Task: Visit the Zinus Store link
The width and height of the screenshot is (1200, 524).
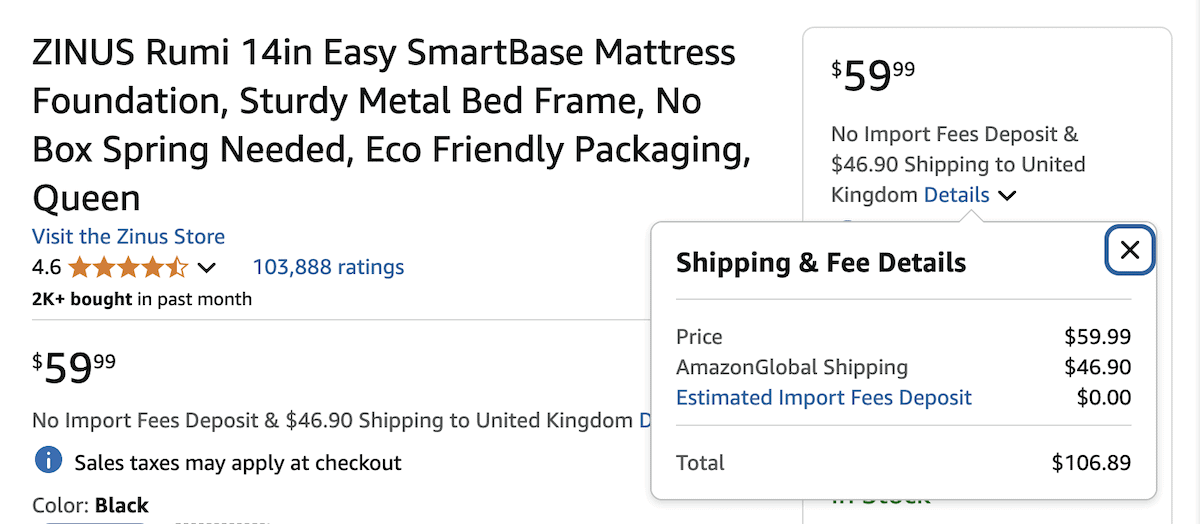Action: coord(128,237)
